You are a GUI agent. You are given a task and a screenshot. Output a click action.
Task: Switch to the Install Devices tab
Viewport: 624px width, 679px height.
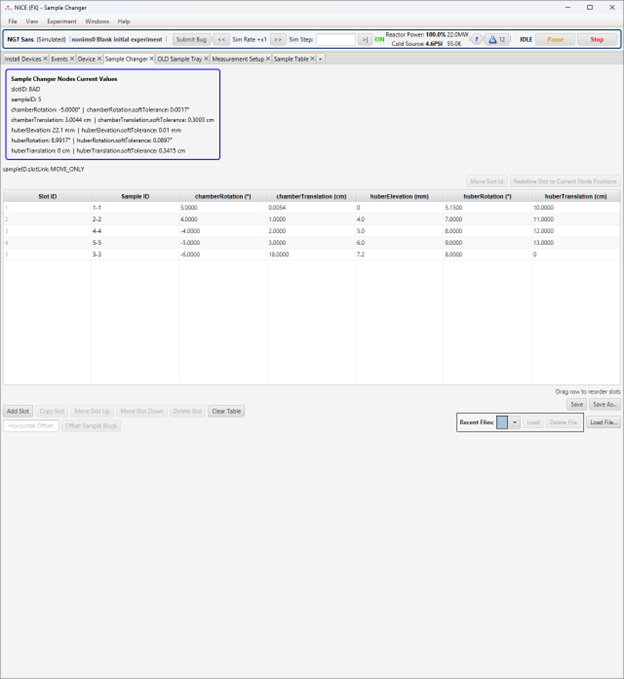pyautogui.click(x=23, y=59)
